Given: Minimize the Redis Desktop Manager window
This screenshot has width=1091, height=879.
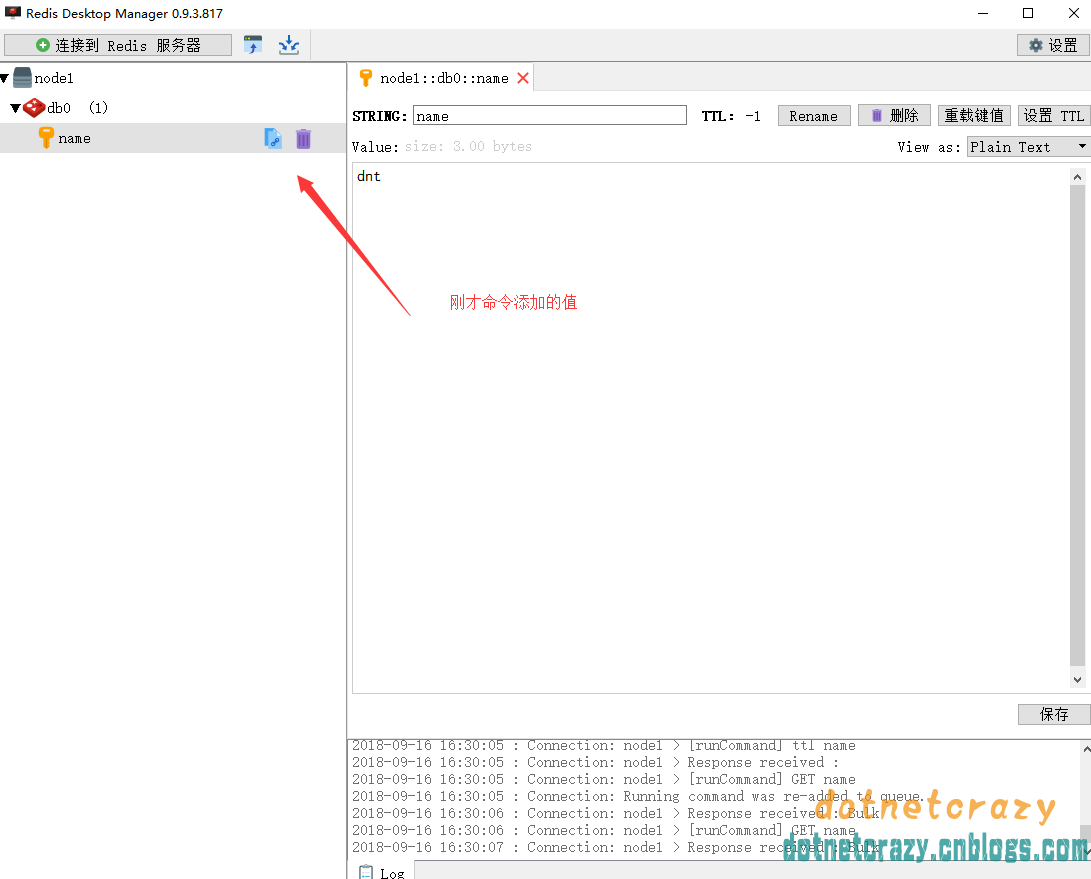Looking at the screenshot, I should [982, 13].
